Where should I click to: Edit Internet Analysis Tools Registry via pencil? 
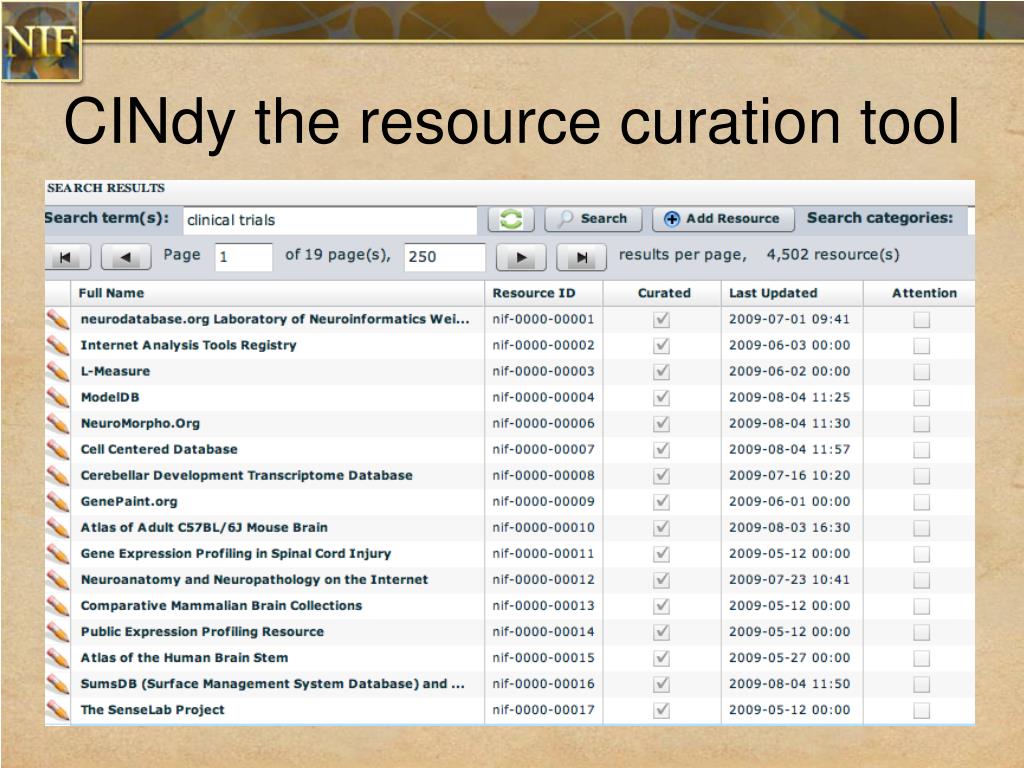(57, 345)
